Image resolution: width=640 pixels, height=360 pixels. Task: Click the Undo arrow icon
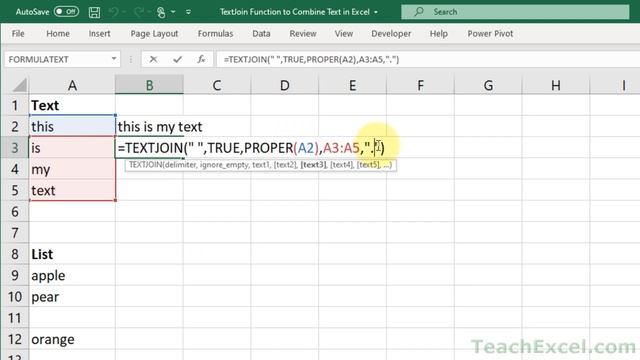(x=113, y=12)
